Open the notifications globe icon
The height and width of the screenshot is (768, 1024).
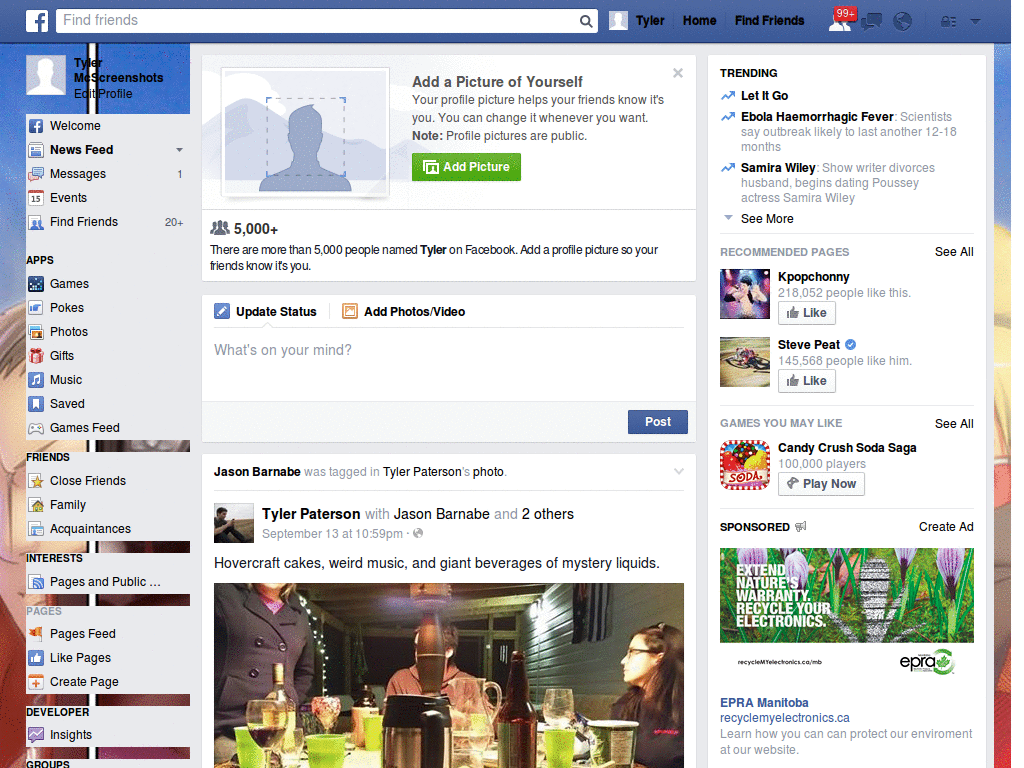[x=903, y=22]
